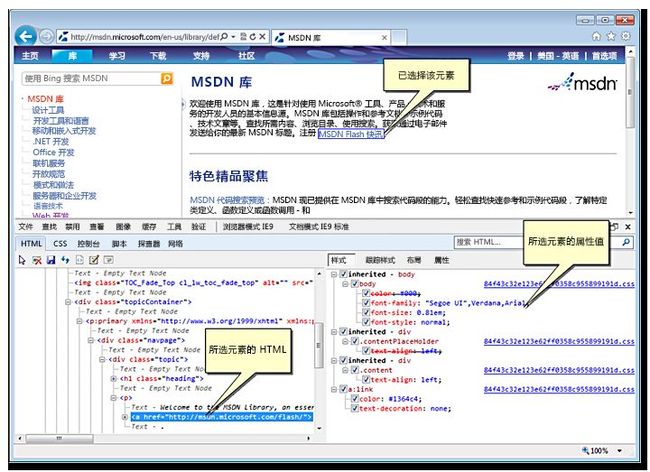Uncheck the a:link rule checkbox
Image resolution: width=650 pixels, height=472 pixels.
pos(343,389)
